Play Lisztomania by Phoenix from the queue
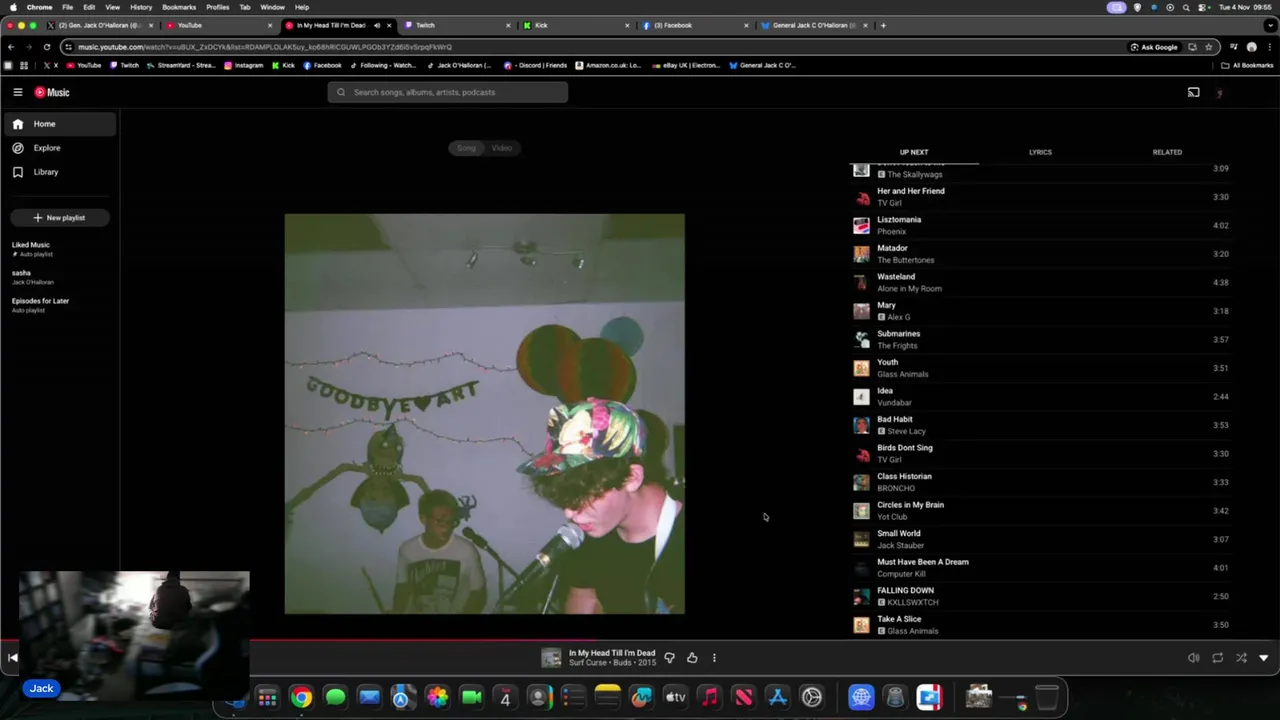The width and height of the screenshot is (1280, 720). 1040,225
